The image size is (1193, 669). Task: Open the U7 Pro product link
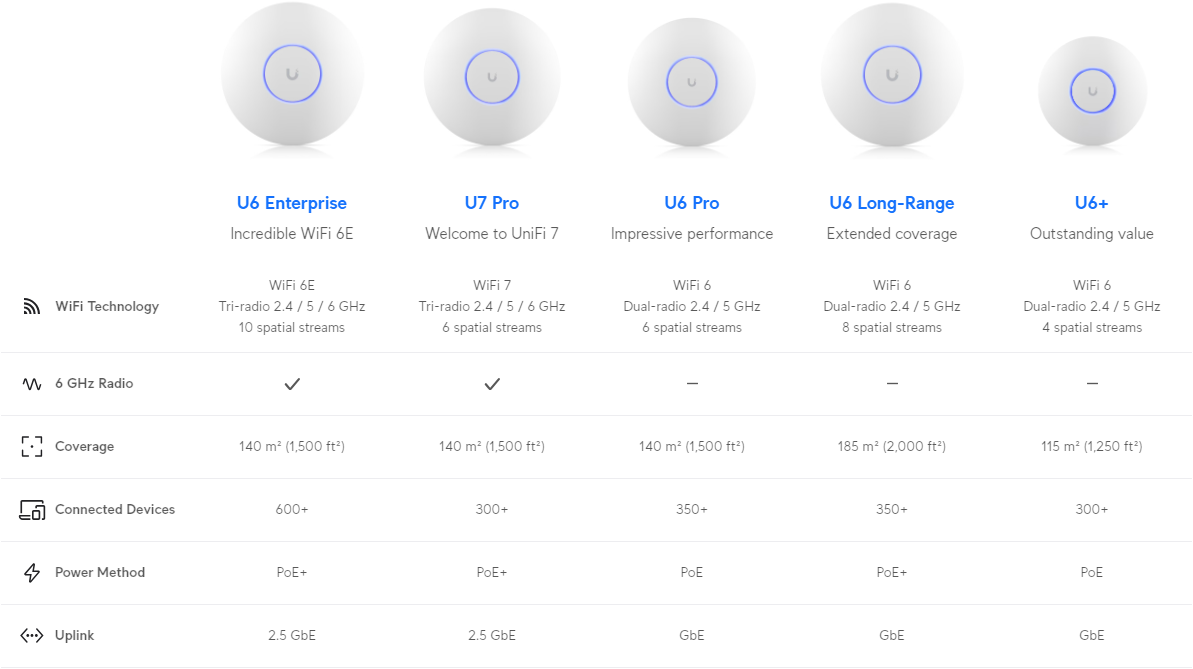[492, 203]
